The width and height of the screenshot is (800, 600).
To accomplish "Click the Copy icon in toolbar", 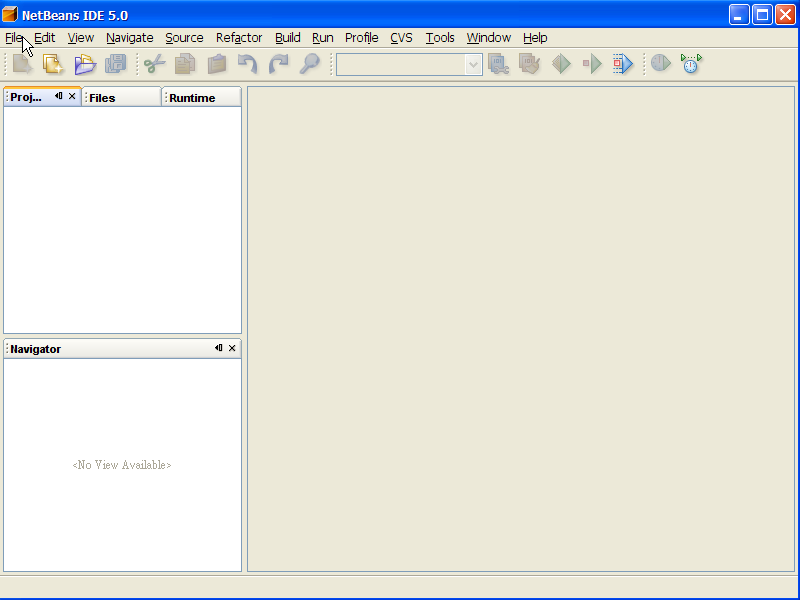I will pyautogui.click(x=185, y=64).
